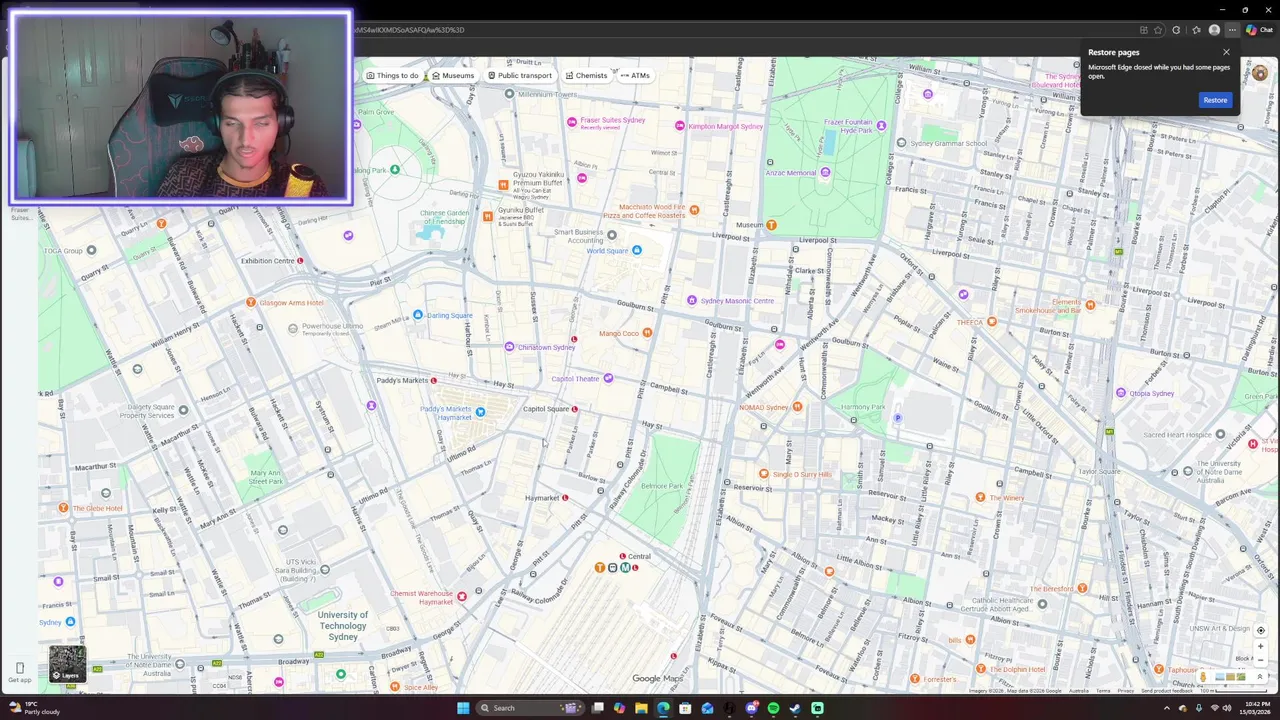Click the show your location button
The height and width of the screenshot is (720, 1280).
pyautogui.click(x=1260, y=631)
